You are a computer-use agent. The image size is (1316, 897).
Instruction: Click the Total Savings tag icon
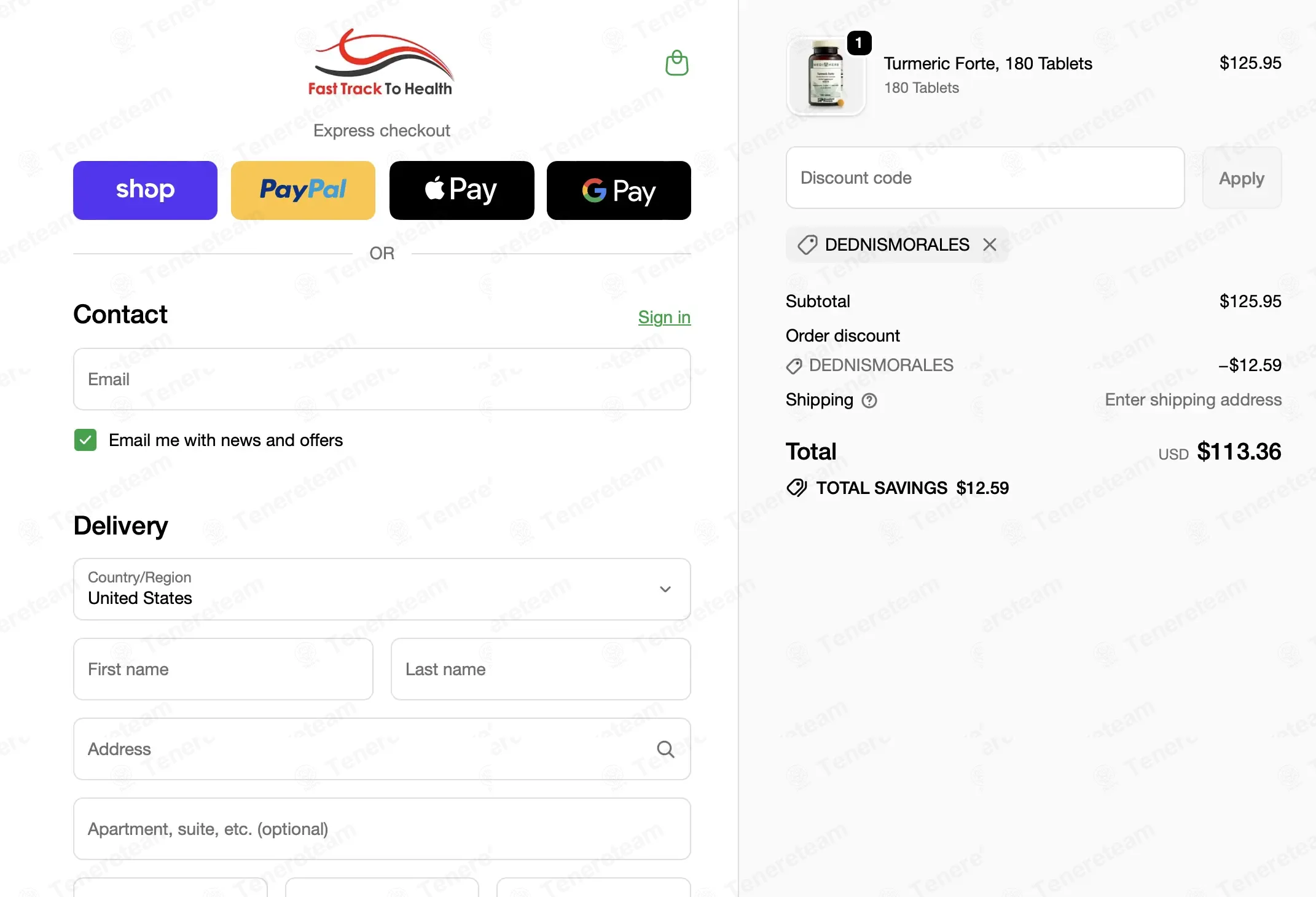[x=796, y=488]
